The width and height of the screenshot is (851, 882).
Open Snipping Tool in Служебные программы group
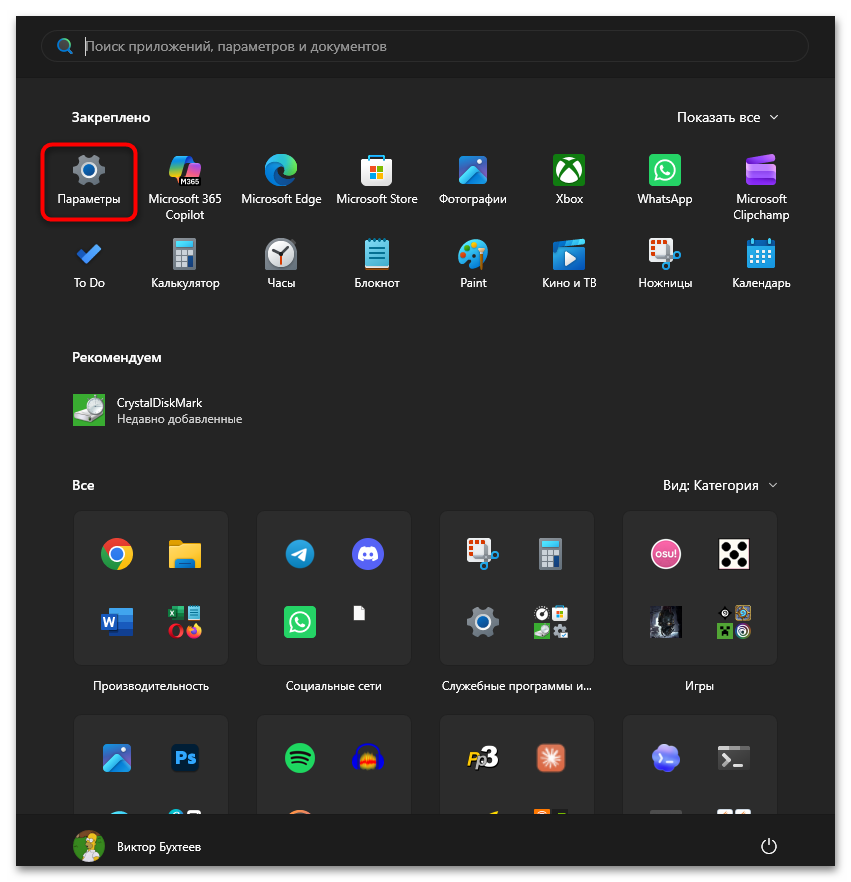[483, 554]
